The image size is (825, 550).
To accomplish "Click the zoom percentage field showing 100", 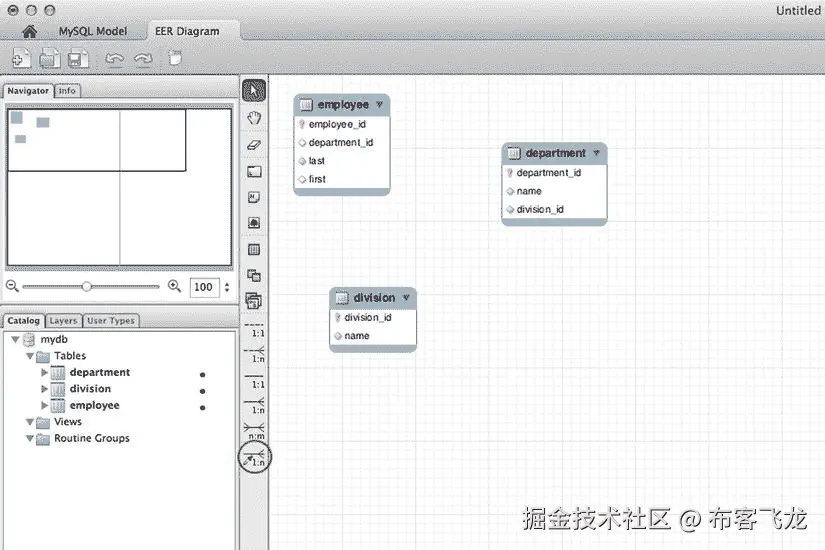I will (204, 287).
